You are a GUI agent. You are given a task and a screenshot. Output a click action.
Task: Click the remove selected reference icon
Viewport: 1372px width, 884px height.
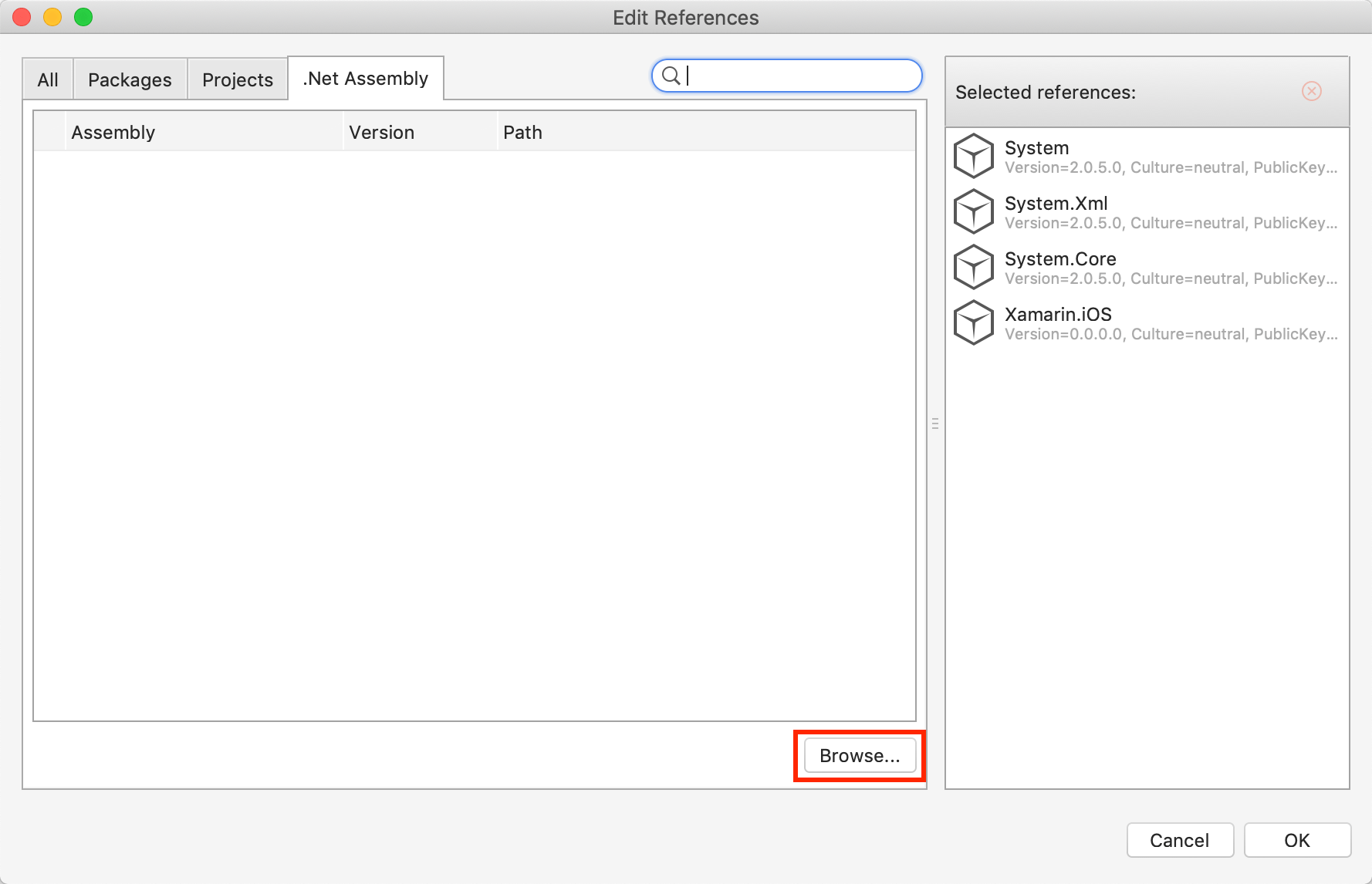pyautogui.click(x=1312, y=91)
